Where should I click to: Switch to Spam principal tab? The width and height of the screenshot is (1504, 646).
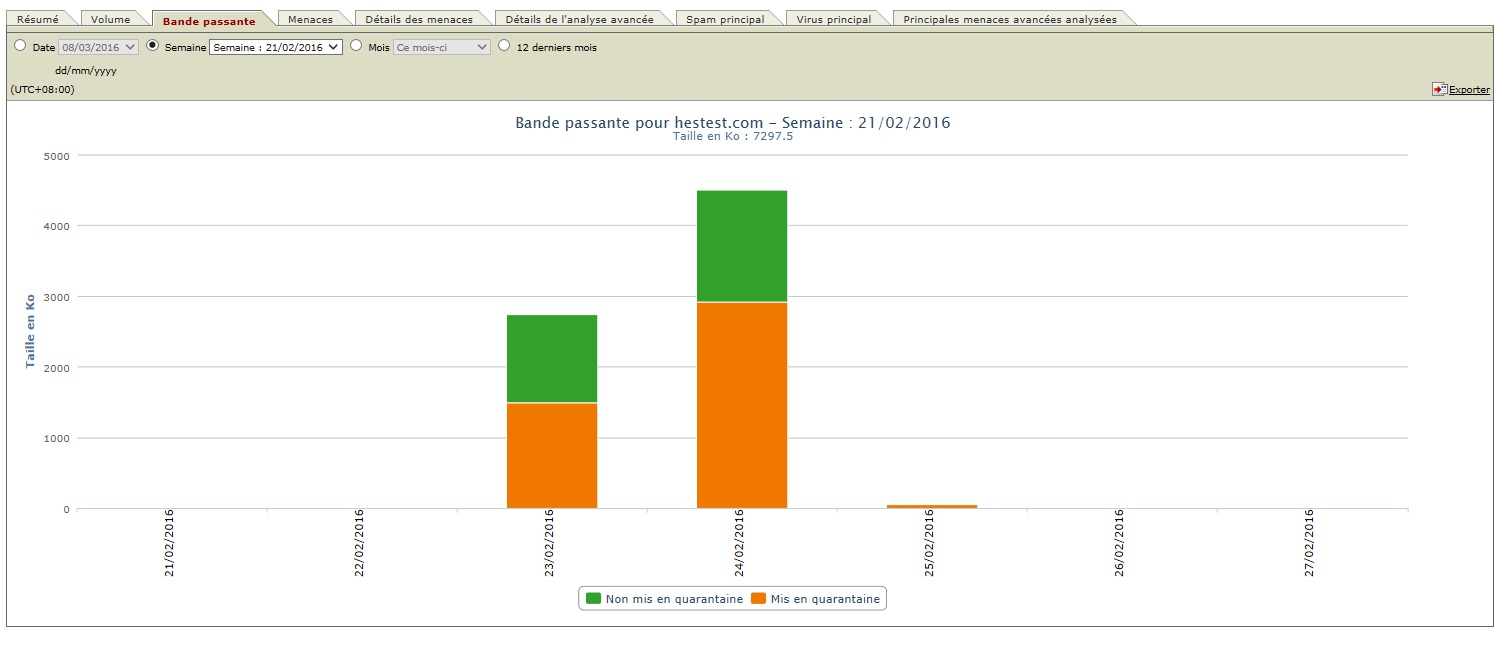pos(726,19)
